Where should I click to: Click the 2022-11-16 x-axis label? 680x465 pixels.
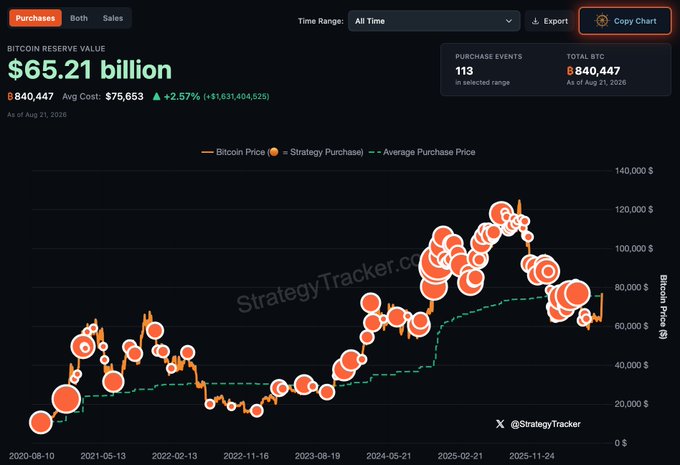pyautogui.click(x=246, y=456)
